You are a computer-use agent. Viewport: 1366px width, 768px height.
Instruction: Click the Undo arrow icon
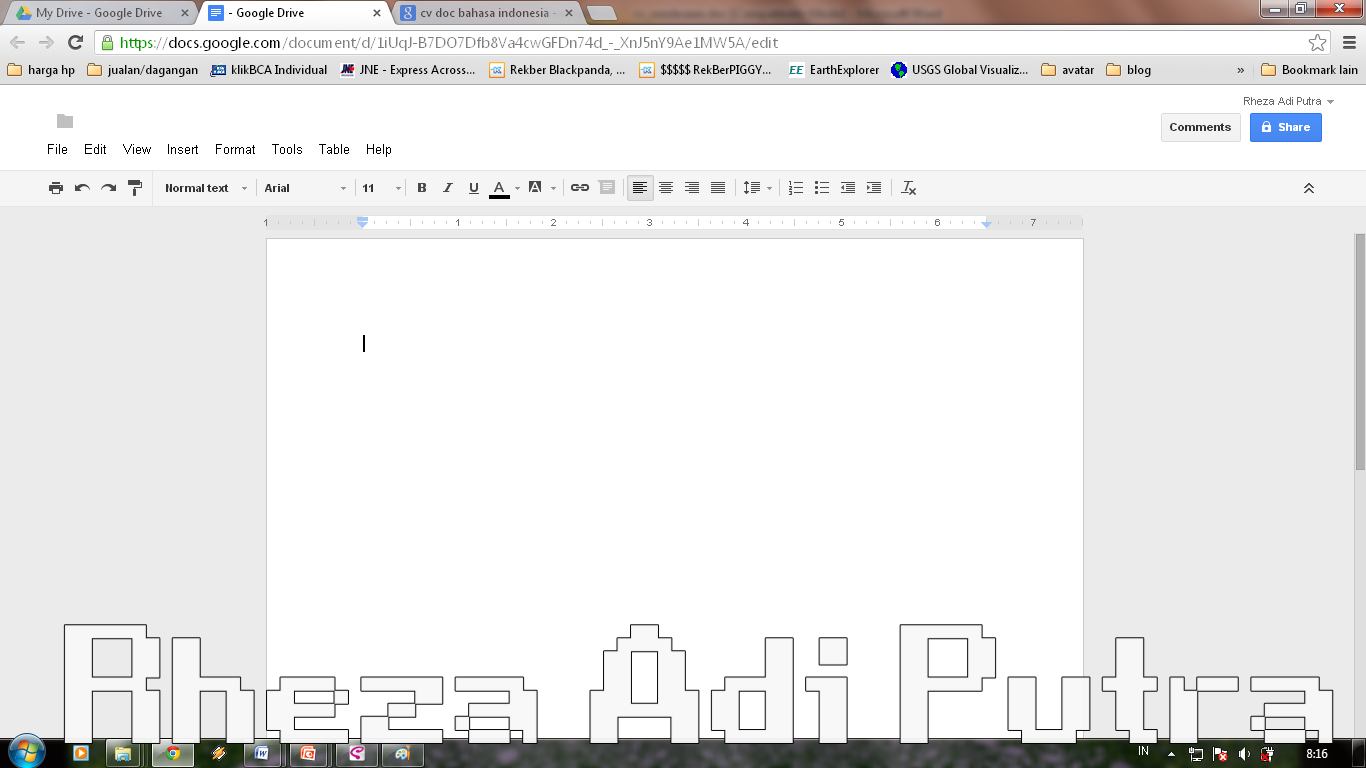coord(82,188)
